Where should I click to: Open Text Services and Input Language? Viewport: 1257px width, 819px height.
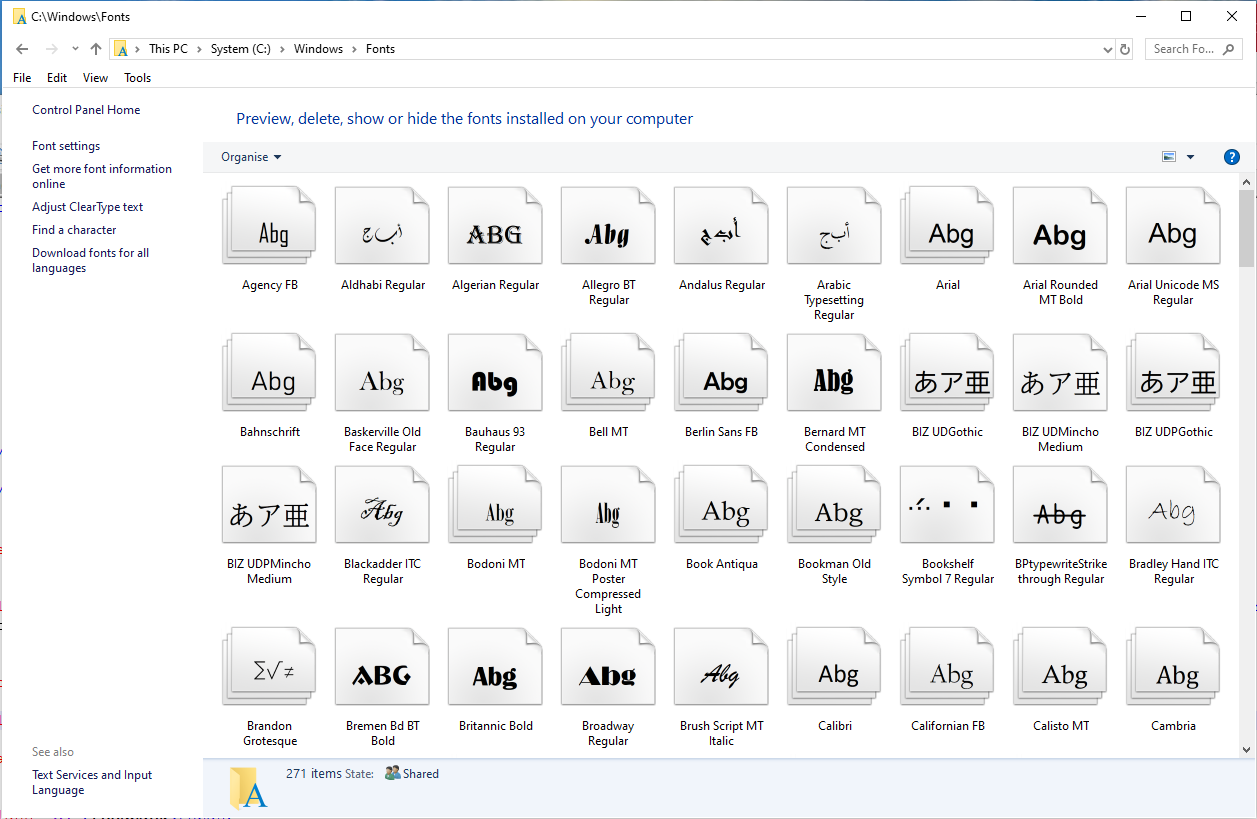coord(92,782)
